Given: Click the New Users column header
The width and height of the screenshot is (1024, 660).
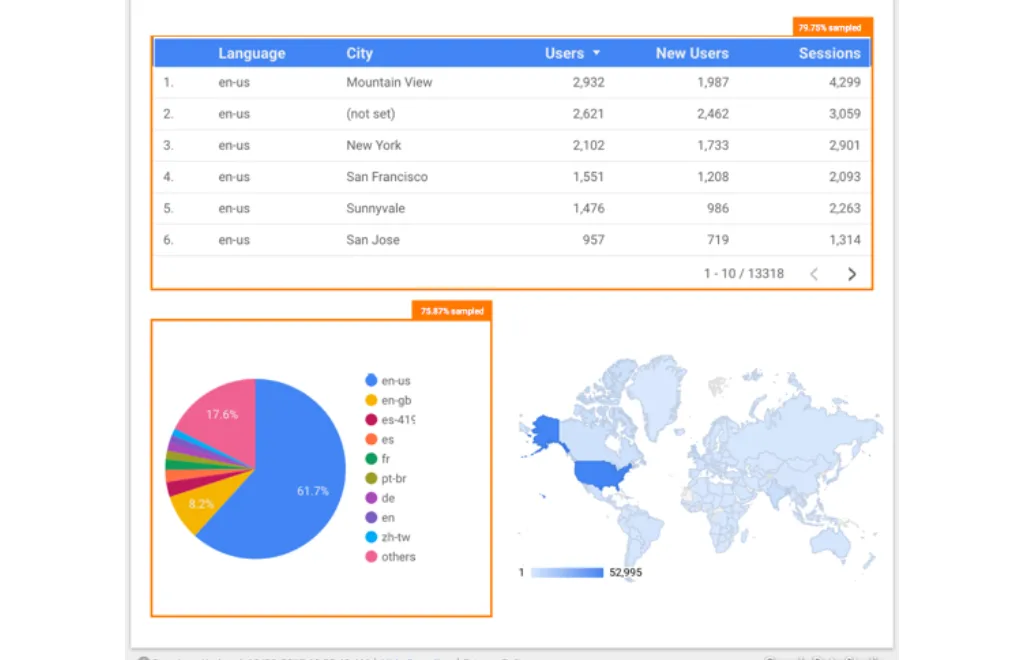Looking at the screenshot, I should point(692,54).
